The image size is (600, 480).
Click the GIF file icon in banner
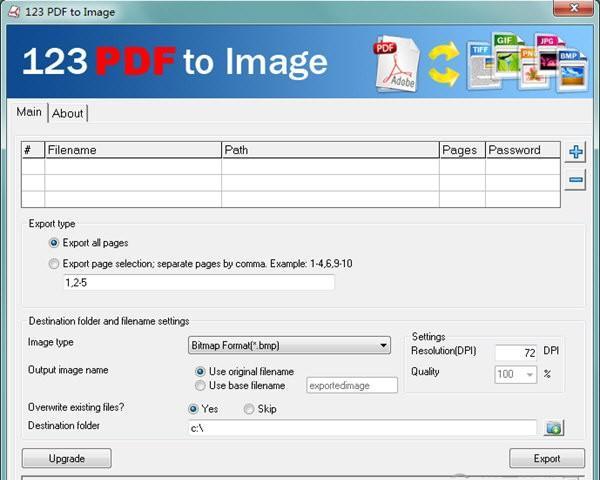coord(508,54)
